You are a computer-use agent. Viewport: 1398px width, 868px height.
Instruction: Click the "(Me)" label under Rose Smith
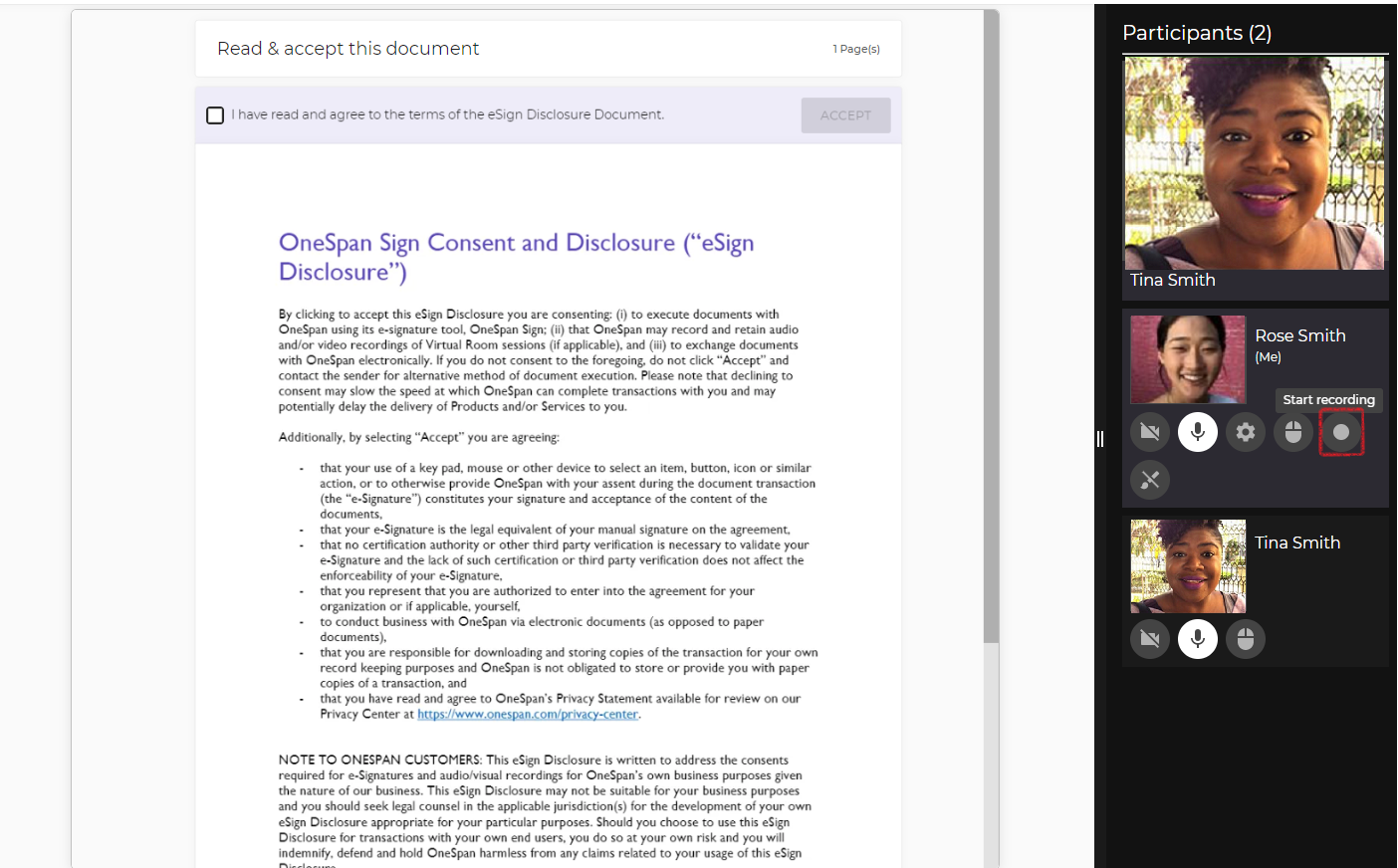[1268, 357]
